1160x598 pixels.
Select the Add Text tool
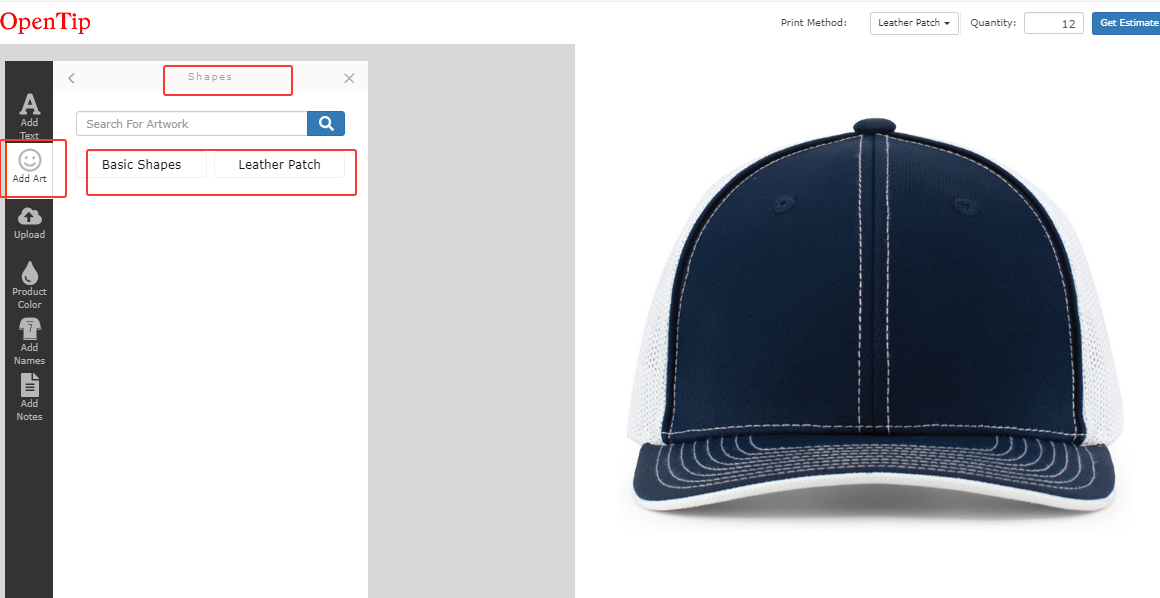pyautogui.click(x=30, y=116)
